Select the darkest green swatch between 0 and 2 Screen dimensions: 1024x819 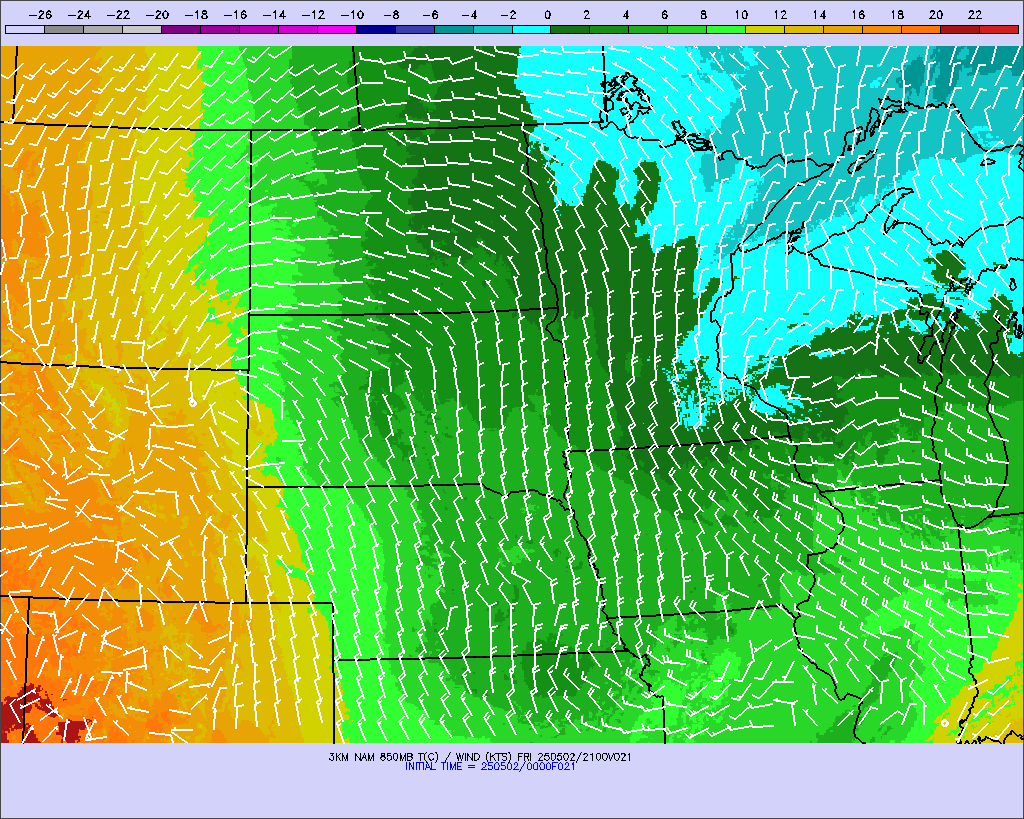point(571,29)
